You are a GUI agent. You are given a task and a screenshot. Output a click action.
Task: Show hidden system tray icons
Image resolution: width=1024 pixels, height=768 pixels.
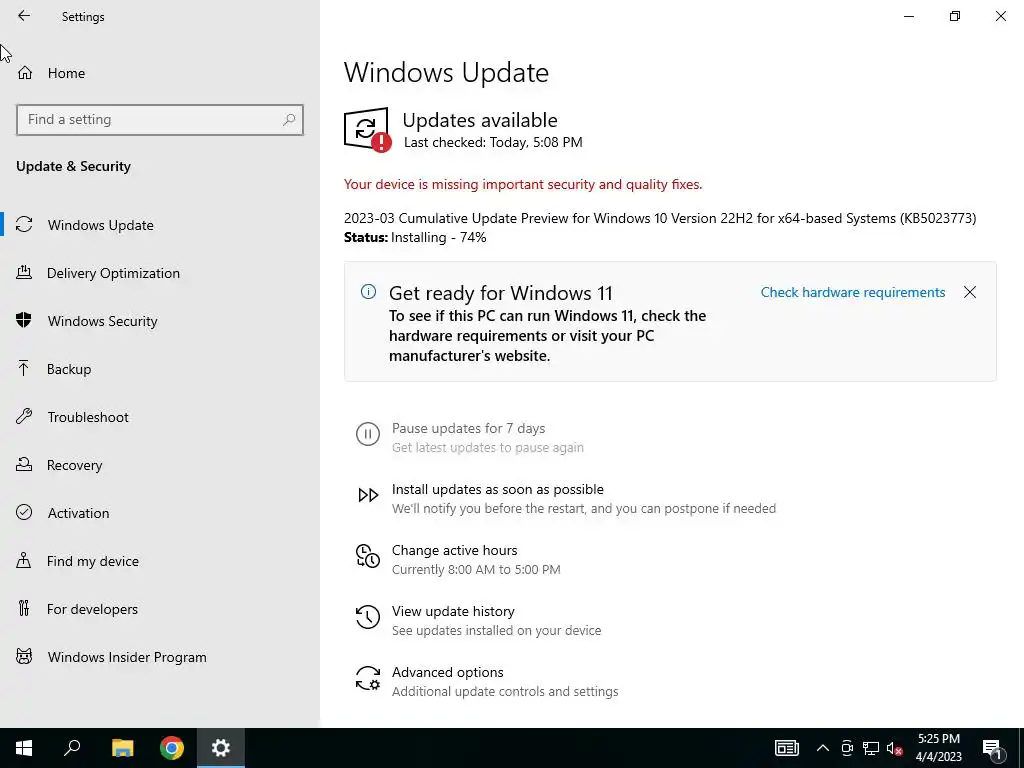pos(823,748)
